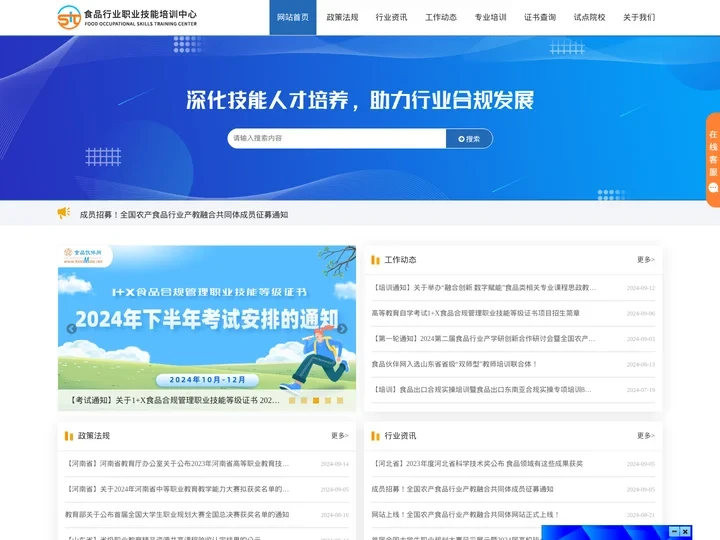Screen dimensions: 720x540
Task: Click the chat bubble icon on 在线客服
Action: point(713,187)
